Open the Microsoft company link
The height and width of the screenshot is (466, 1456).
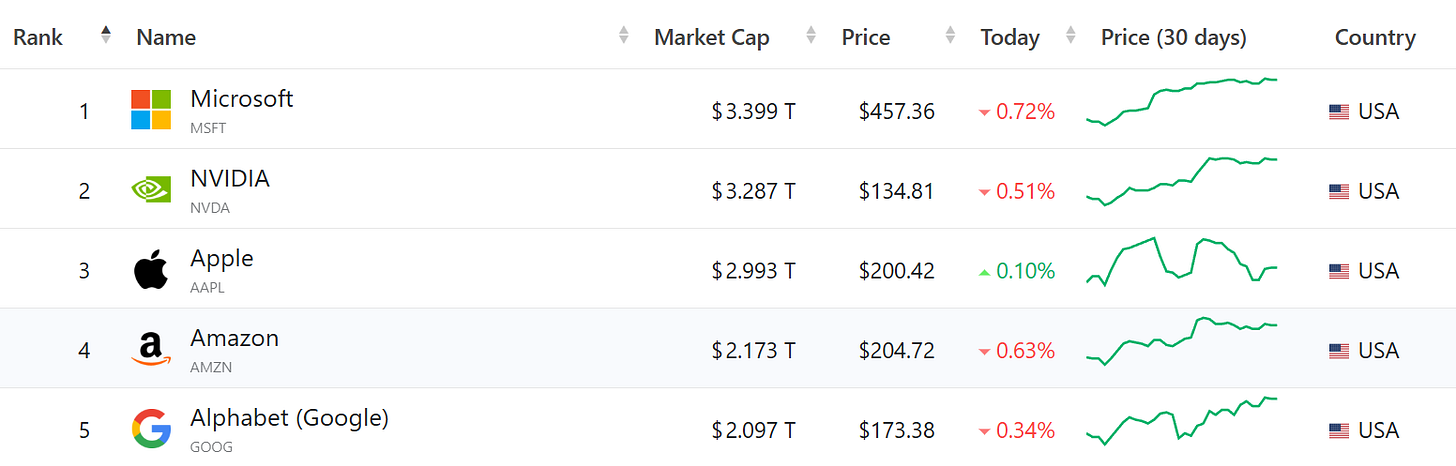(241, 99)
